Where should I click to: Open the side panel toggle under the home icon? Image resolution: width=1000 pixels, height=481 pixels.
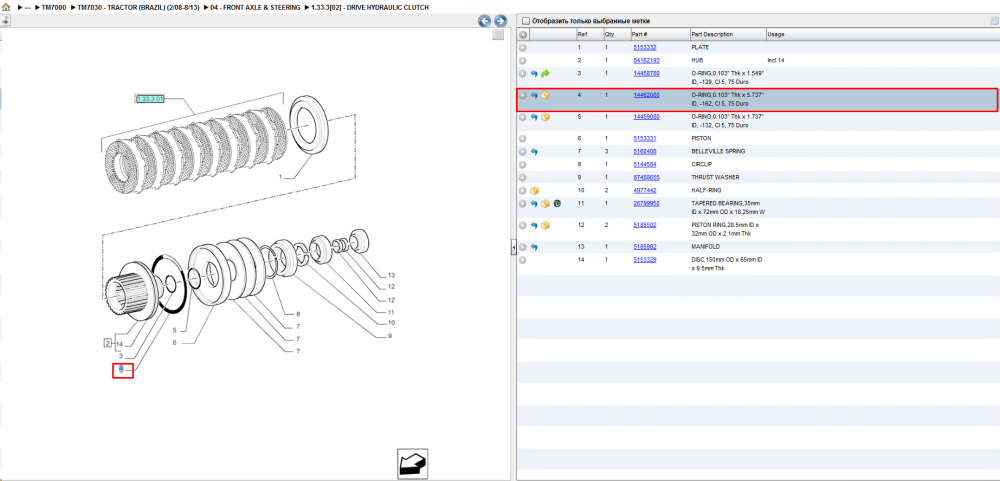[x=6, y=20]
